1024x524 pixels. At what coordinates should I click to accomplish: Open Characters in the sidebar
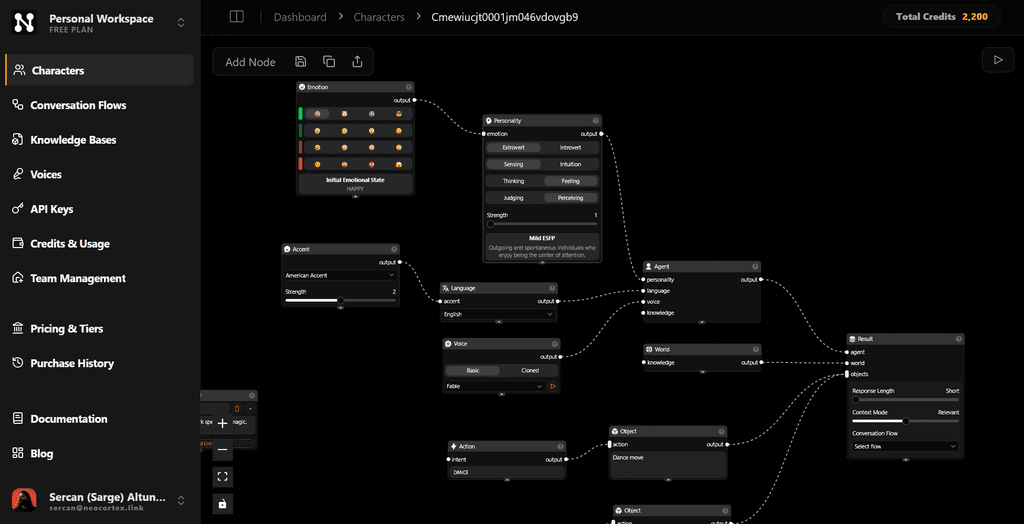pyautogui.click(x=99, y=70)
